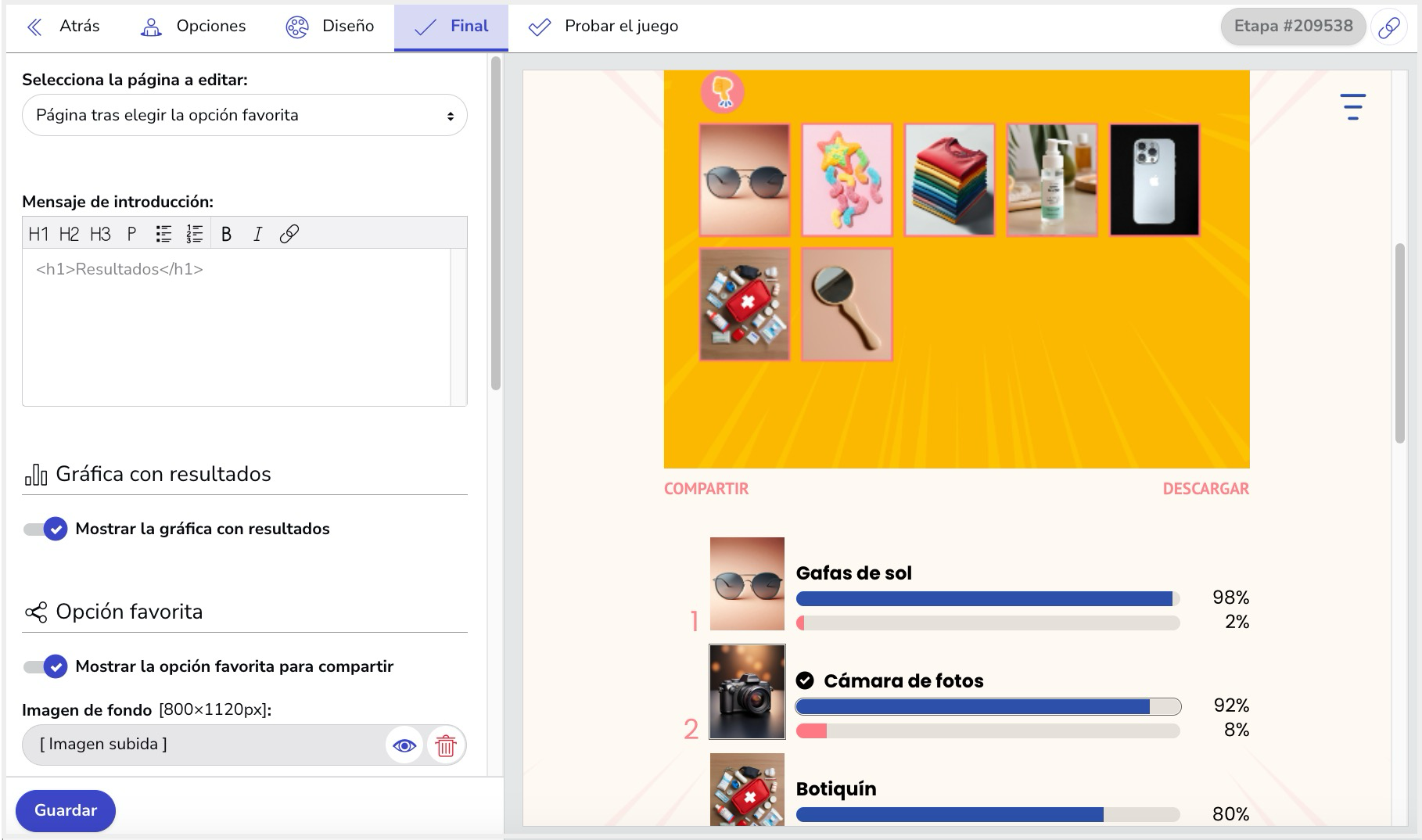Viewport: 1422px width, 840px height.
Task: Click the Gráfica con resultados bar chart icon
Action: pyautogui.click(x=35, y=475)
